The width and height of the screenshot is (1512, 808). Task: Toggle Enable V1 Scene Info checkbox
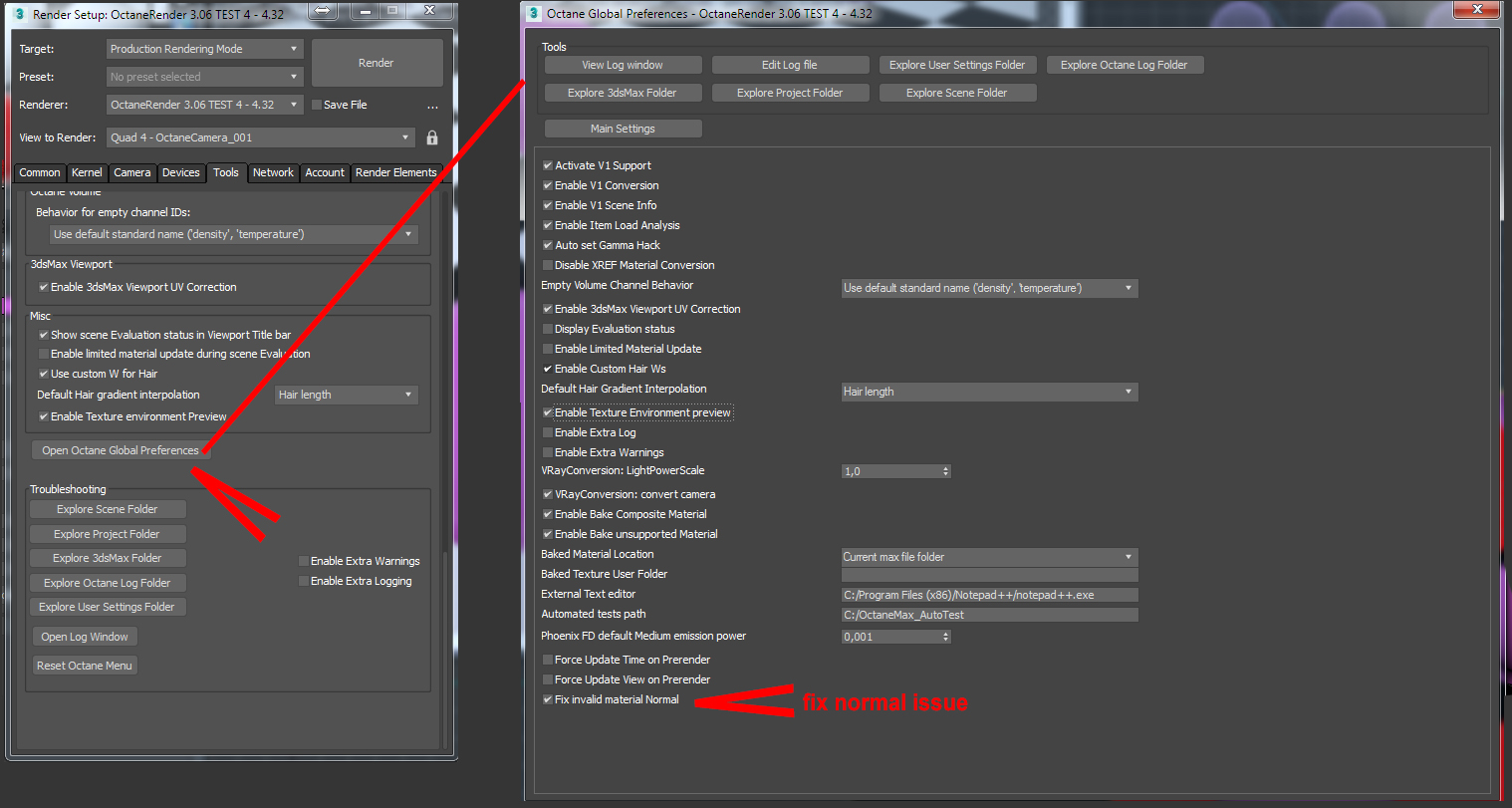tap(548, 205)
